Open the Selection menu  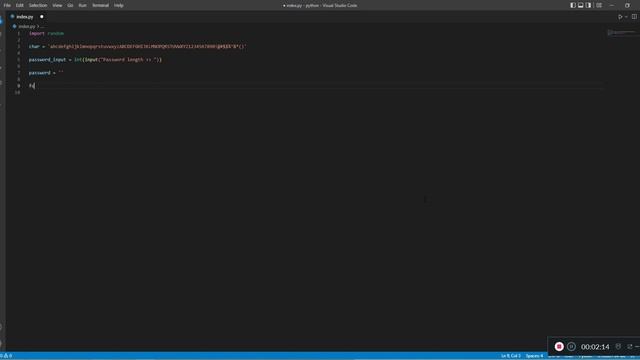[x=38, y=5]
